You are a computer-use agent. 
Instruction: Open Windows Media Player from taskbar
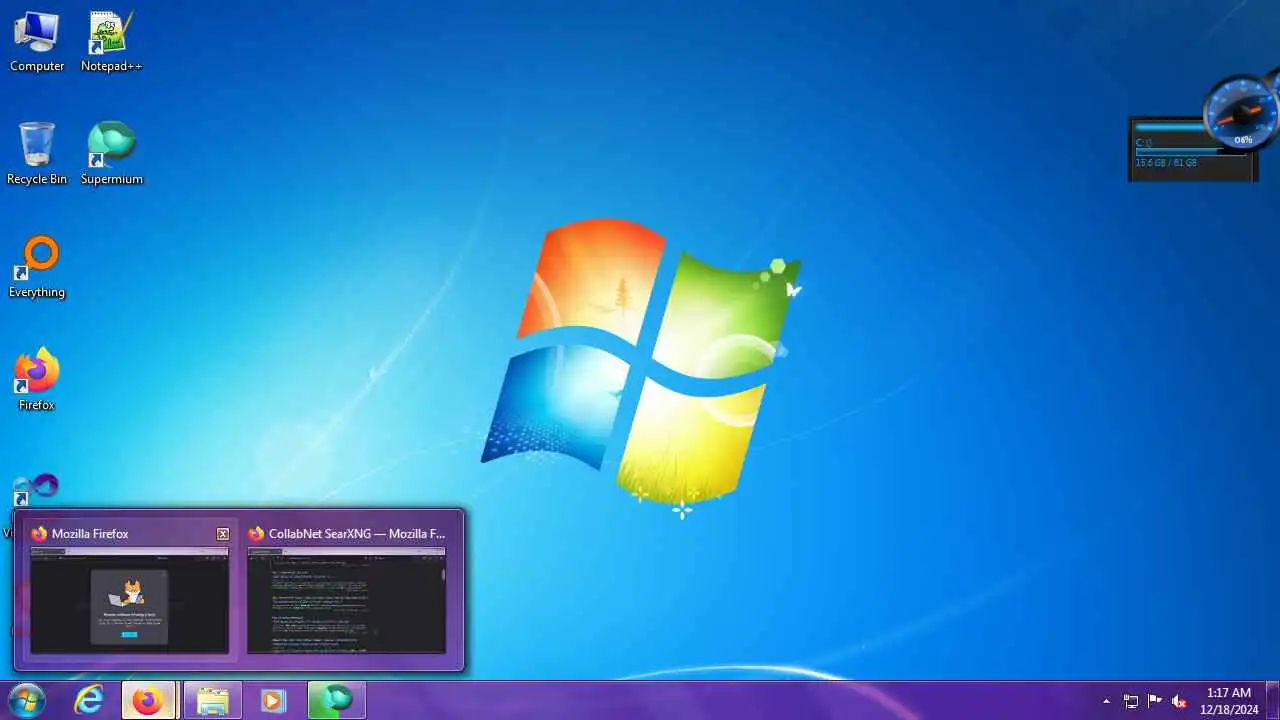(273, 700)
